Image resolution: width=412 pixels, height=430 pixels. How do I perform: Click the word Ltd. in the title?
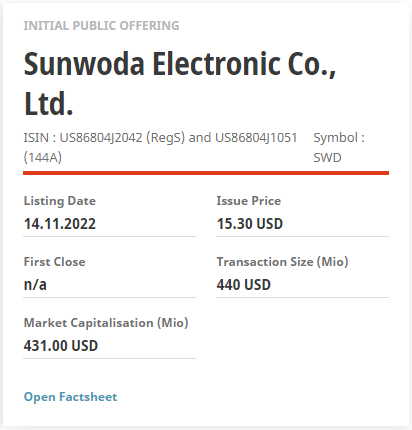click(x=49, y=104)
